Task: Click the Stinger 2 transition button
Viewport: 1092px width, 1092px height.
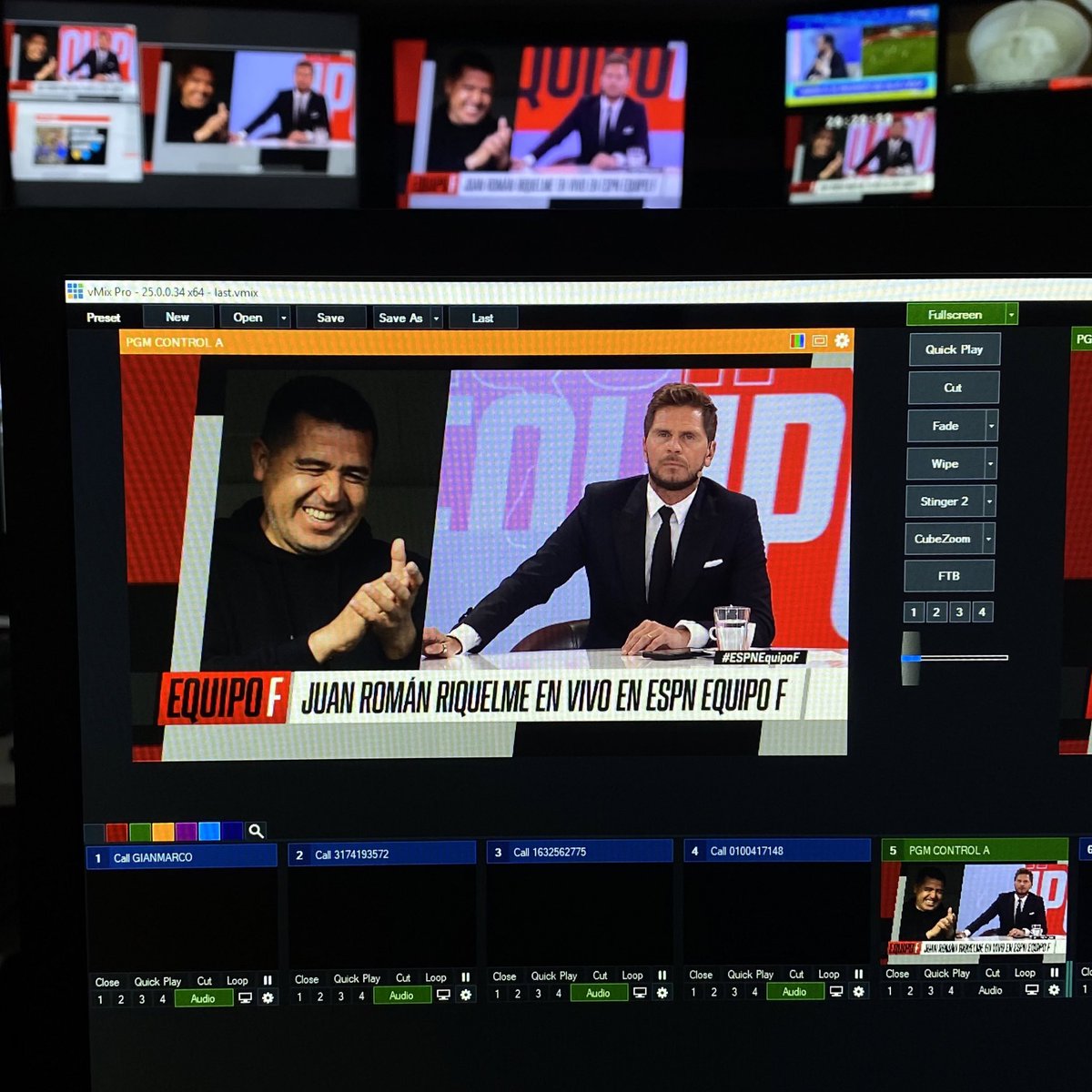Action: [945, 501]
